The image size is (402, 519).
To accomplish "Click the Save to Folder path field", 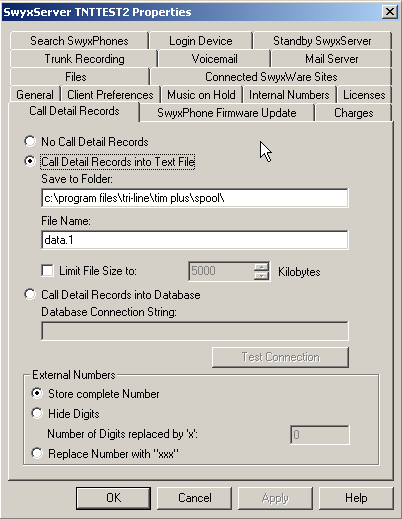I will tap(195, 198).
